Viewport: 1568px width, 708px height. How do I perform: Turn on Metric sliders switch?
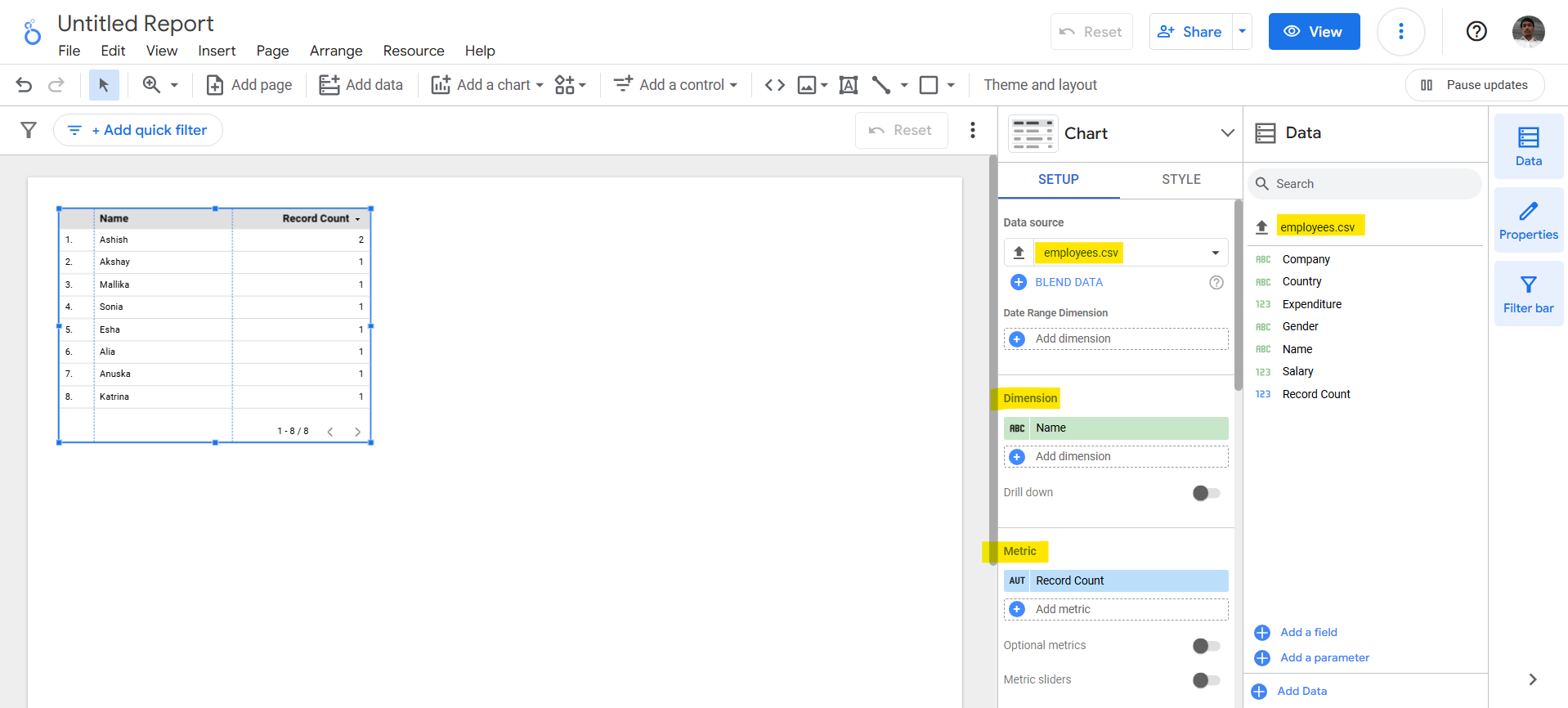click(1206, 680)
